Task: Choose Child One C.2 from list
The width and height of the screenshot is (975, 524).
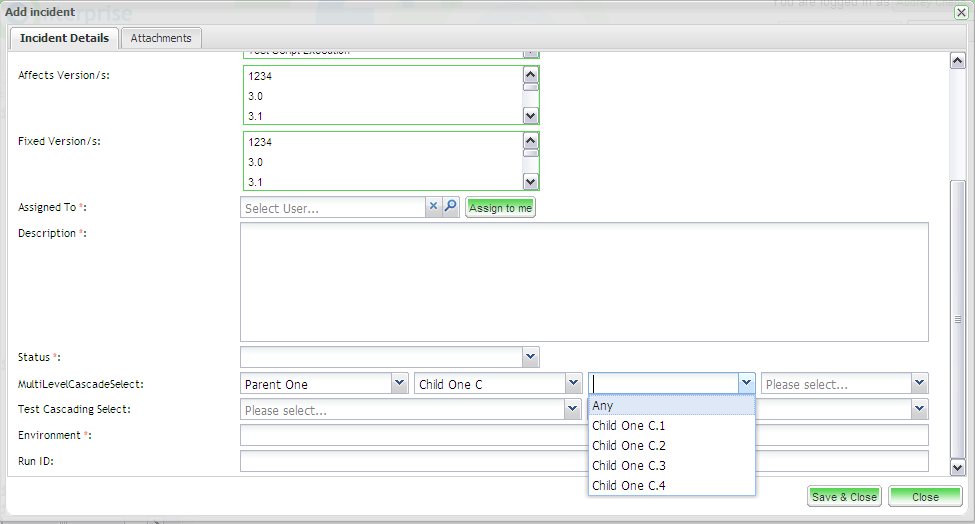Action: tap(629, 446)
